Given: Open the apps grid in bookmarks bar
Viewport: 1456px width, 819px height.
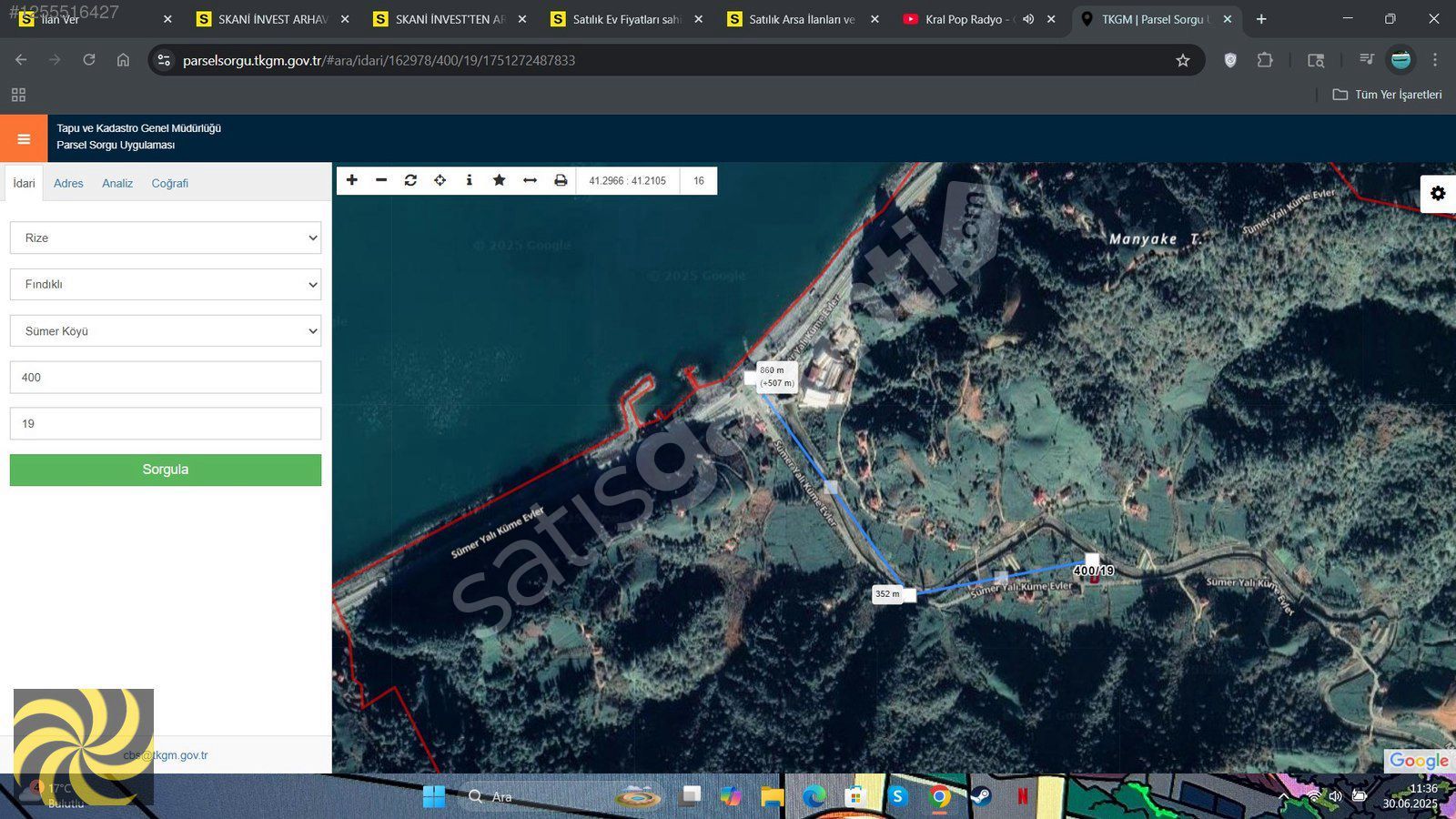Looking at the screenshot, I should 18,95.
